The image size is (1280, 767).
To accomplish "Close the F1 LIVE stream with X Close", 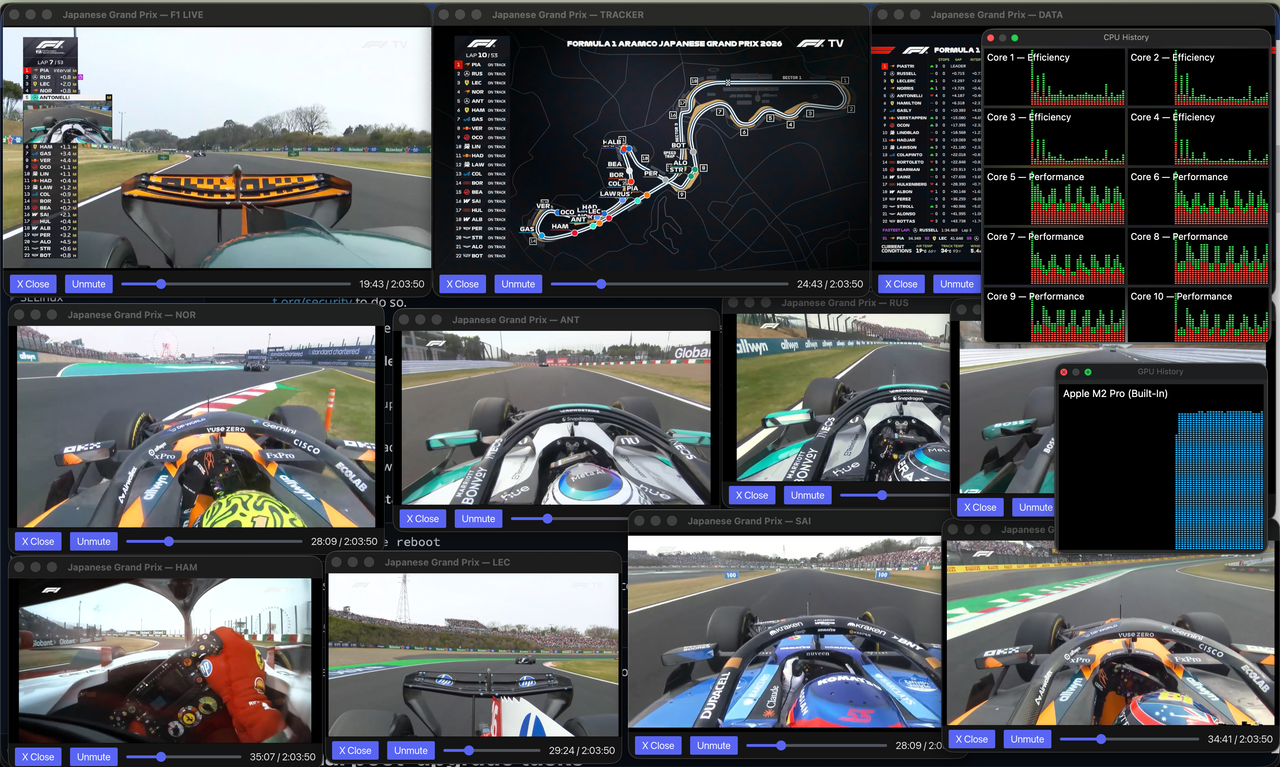I will pyautogui.click(x=35, y=284).
